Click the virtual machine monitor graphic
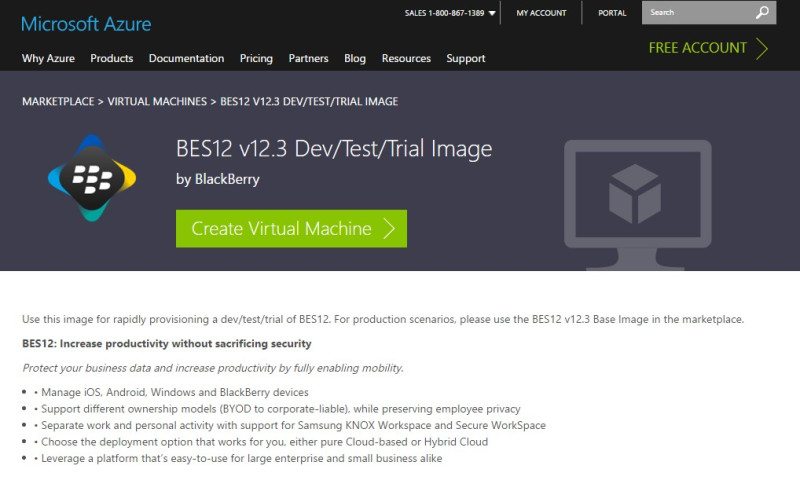 (x=638, y=205)
